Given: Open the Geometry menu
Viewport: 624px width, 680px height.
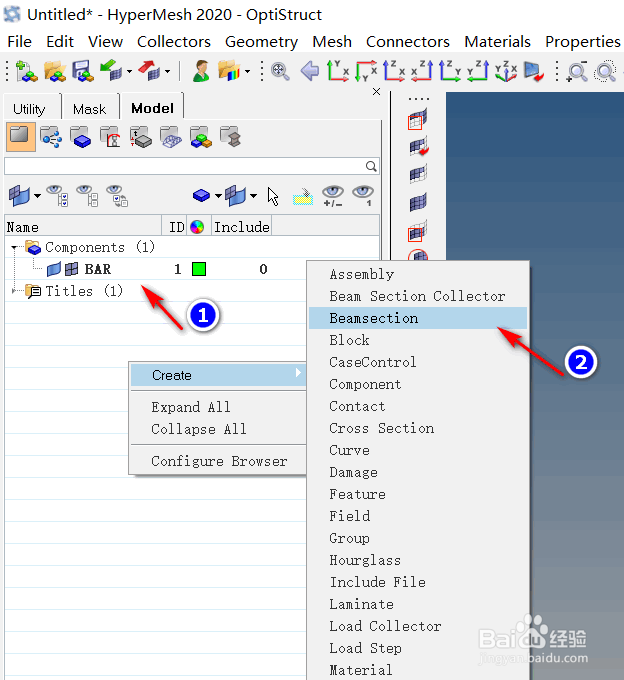Looking at the screenshot, I should point(261,42).
